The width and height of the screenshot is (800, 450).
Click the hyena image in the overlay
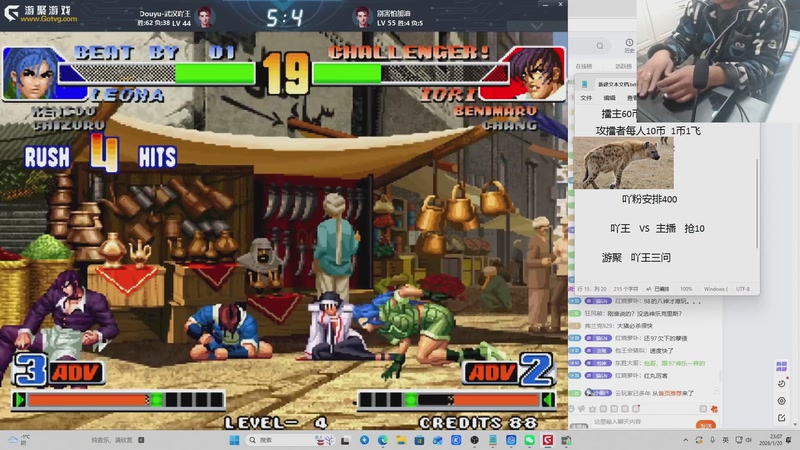pyautogui.click(x=623, y=164)
